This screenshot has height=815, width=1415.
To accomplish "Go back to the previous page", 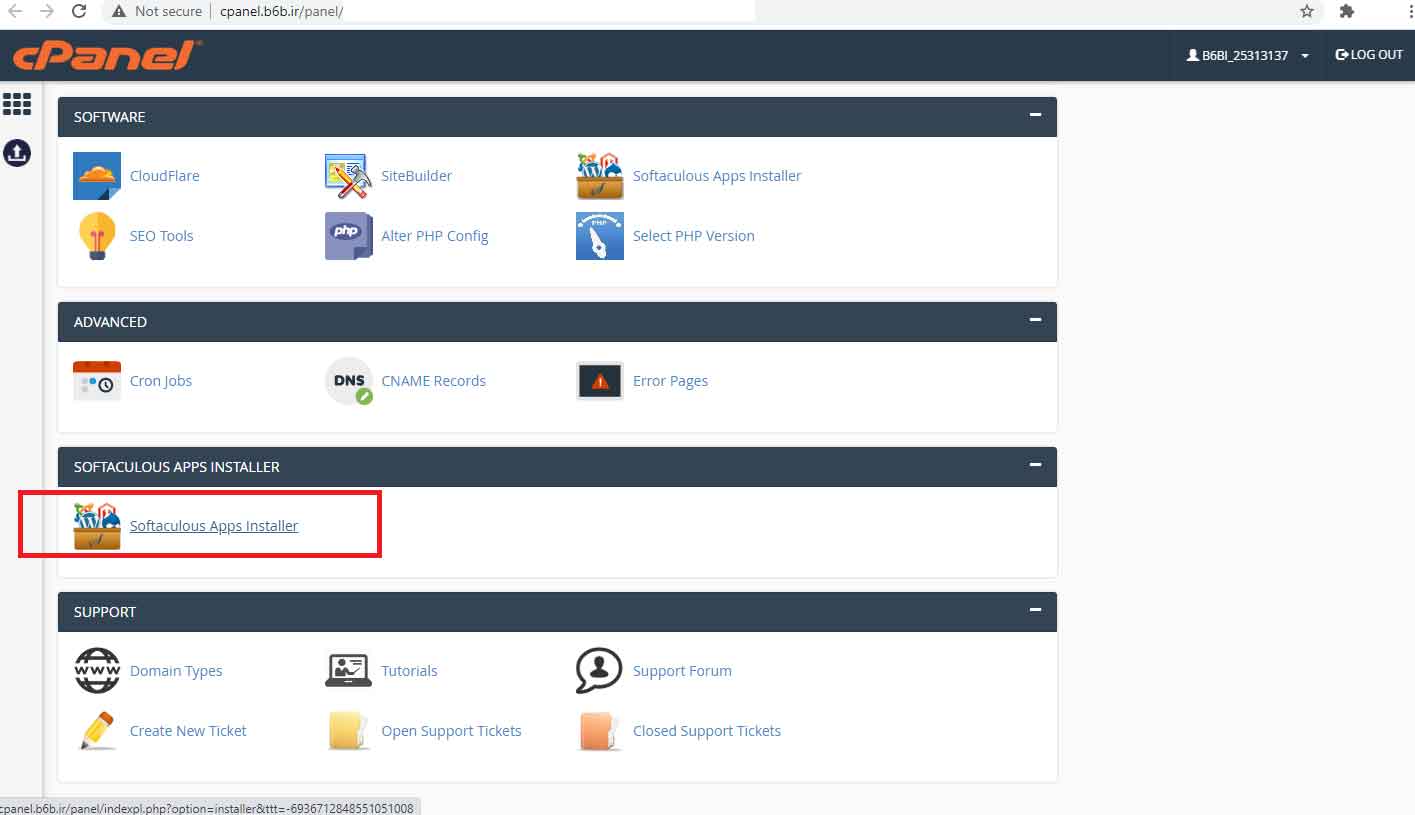I will [15, 11].
